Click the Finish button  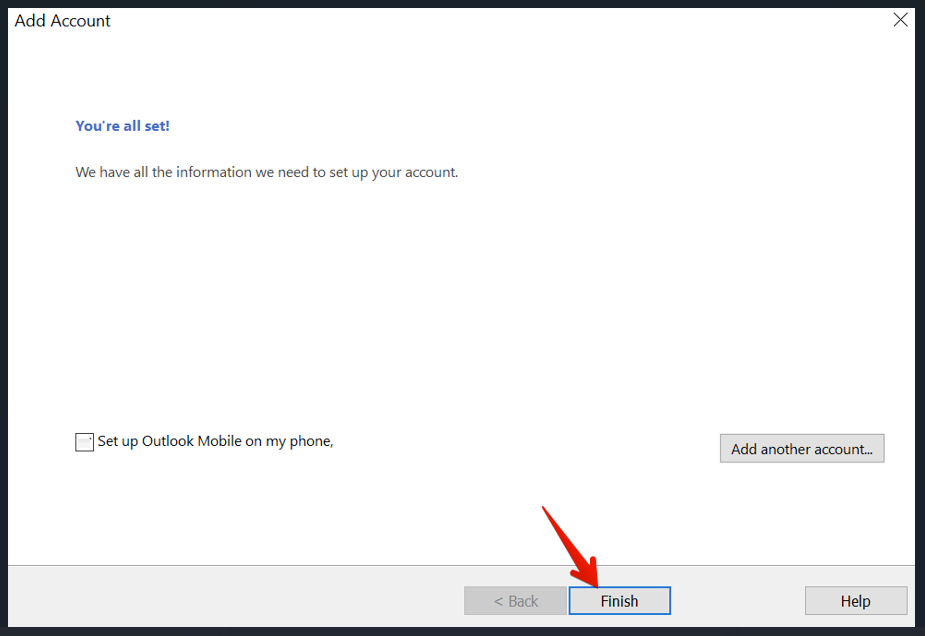619,601
